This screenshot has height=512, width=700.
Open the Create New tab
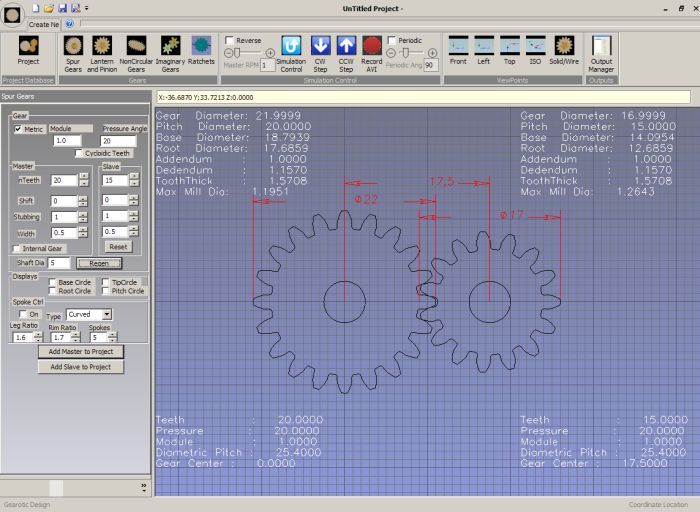tap(43, 24)
